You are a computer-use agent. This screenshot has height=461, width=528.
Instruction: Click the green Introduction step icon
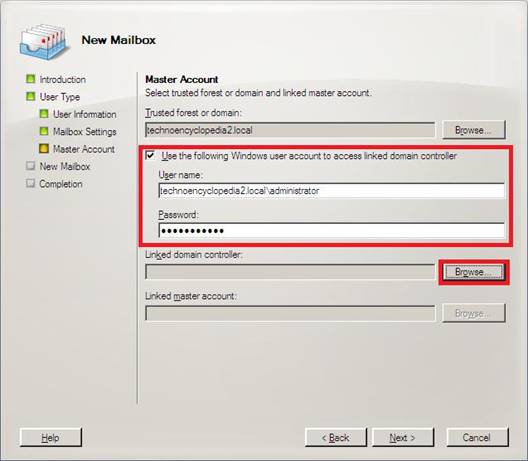click(x=31, y=79)
